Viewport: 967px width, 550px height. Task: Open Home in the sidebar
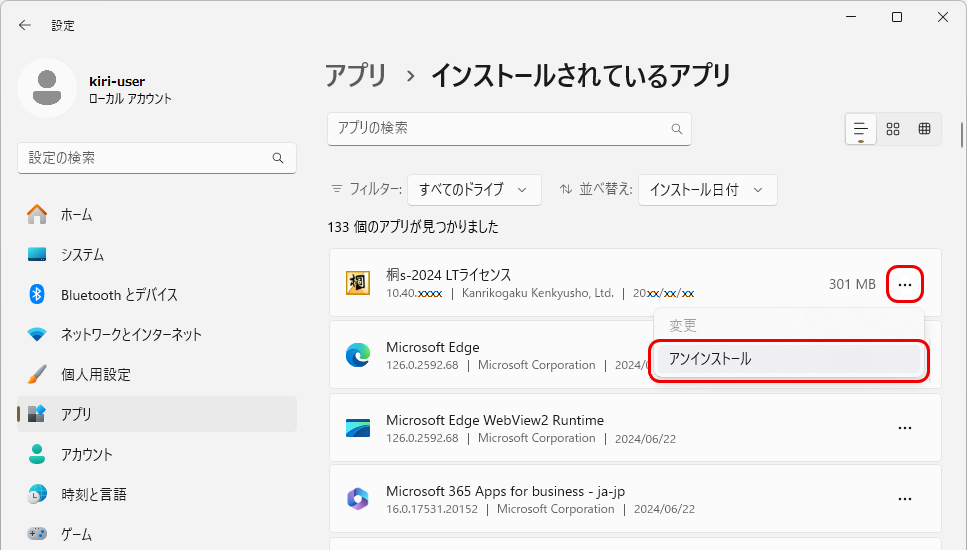(157, 215)
